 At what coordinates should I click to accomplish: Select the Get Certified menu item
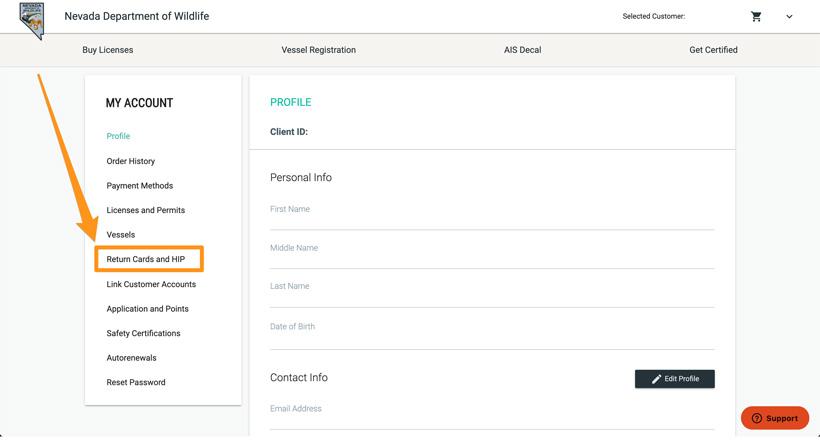pos(713,50)
